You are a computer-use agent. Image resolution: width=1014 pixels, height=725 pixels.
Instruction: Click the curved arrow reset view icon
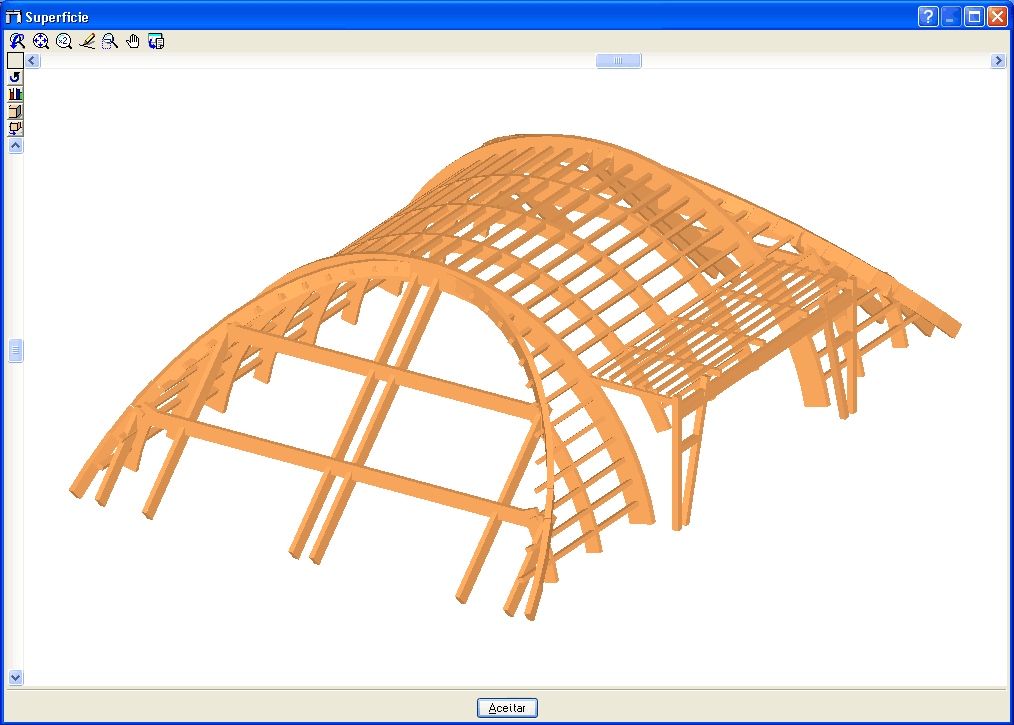click(x=16, y=77)
